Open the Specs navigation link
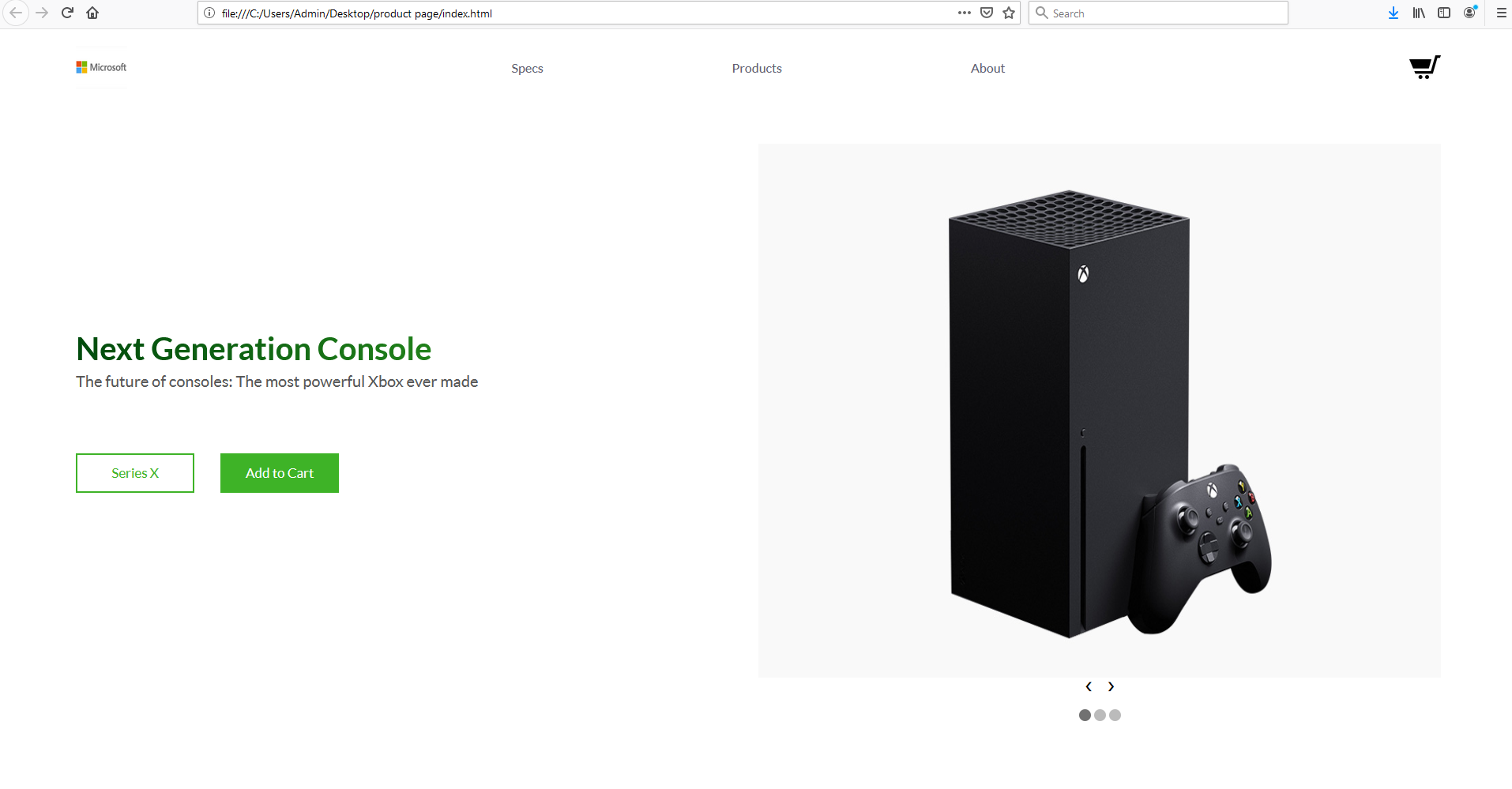Viewport: 1512px width, 789px height. (527, 68)
